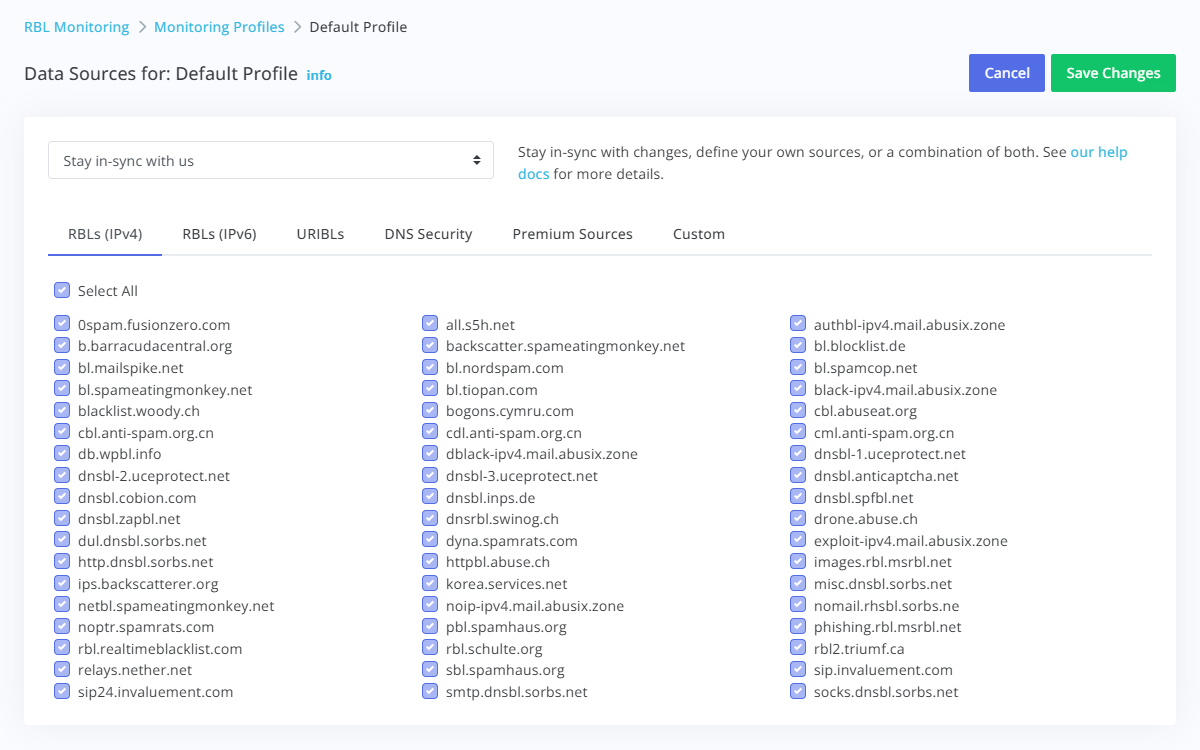
Task: Switch to the DNS Security tab
Action: (428, 233)
